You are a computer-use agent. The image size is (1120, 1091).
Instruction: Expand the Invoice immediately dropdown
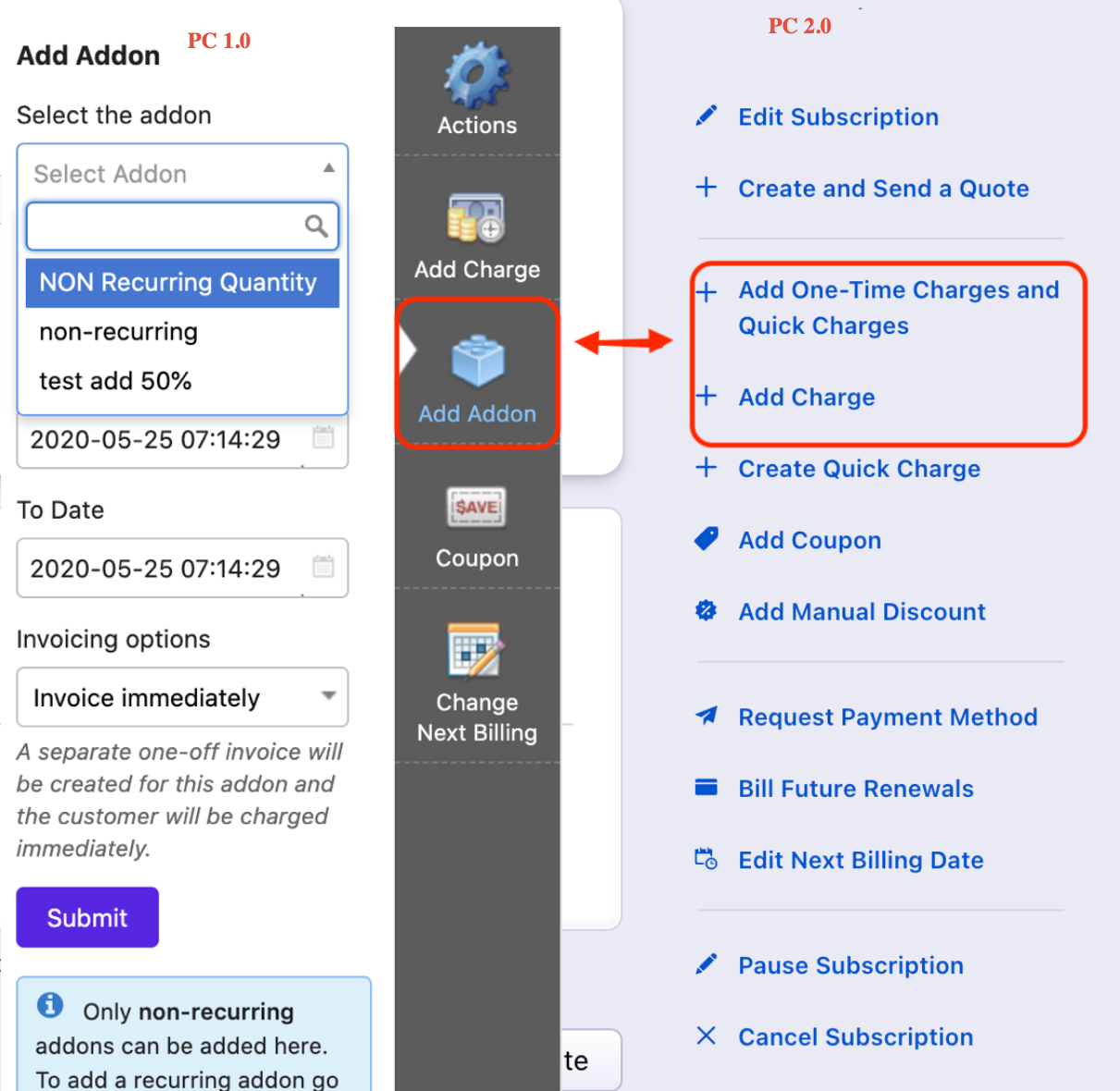click(x=328, y=696)
